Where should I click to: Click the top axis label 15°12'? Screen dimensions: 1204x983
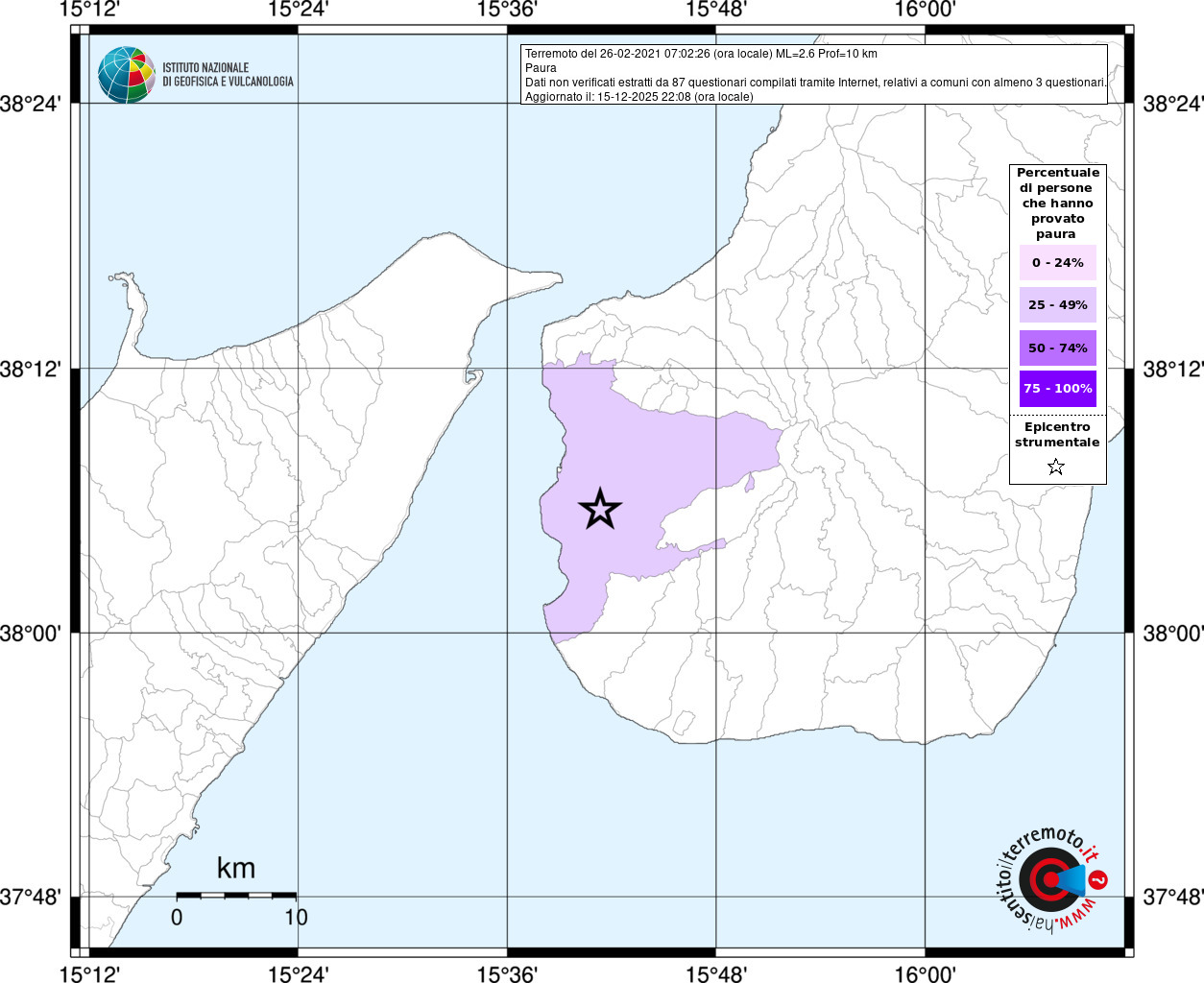[x=89, y=10]
